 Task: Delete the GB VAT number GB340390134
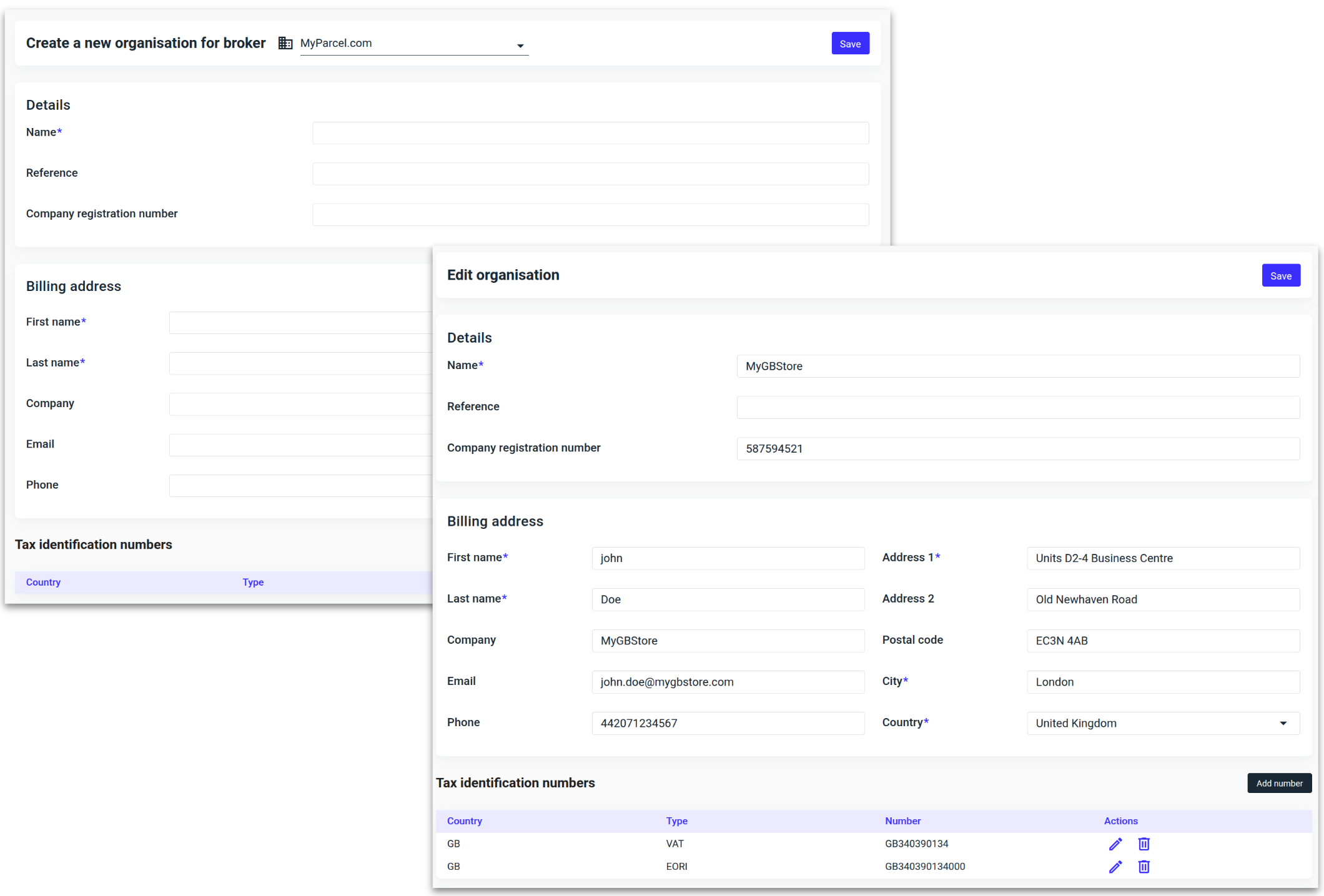click(x=1144, y=844)
